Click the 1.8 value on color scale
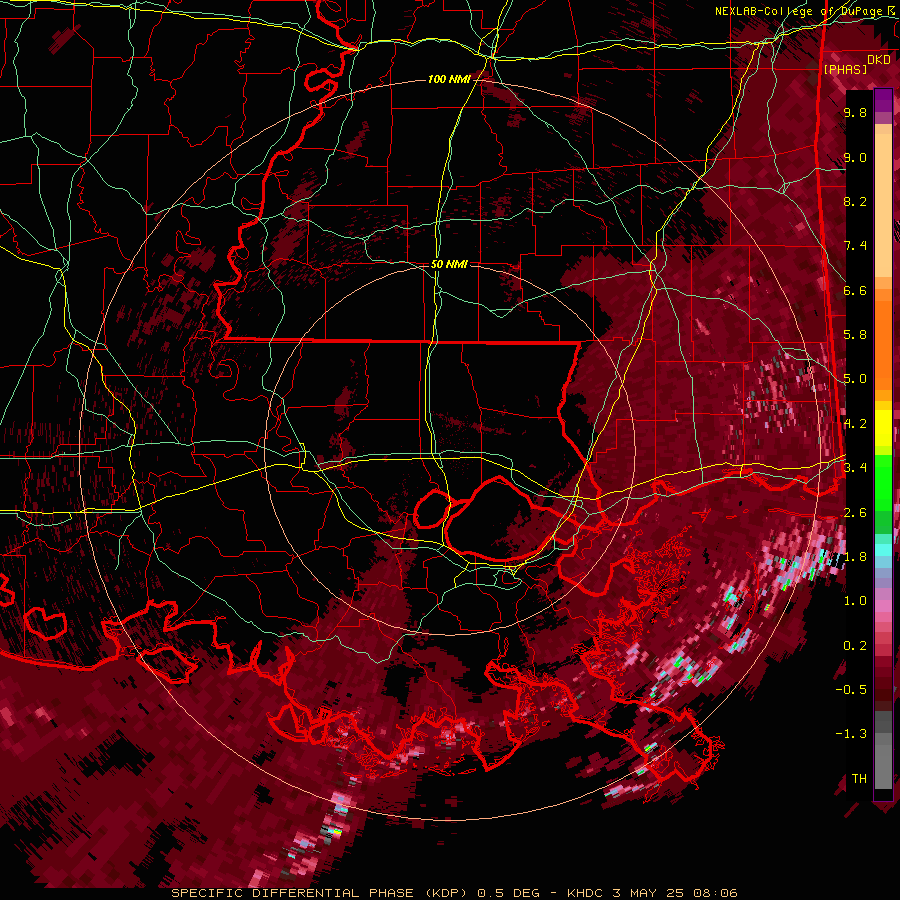The width and height of the screenshot is (900, 900). coord(855,557)
